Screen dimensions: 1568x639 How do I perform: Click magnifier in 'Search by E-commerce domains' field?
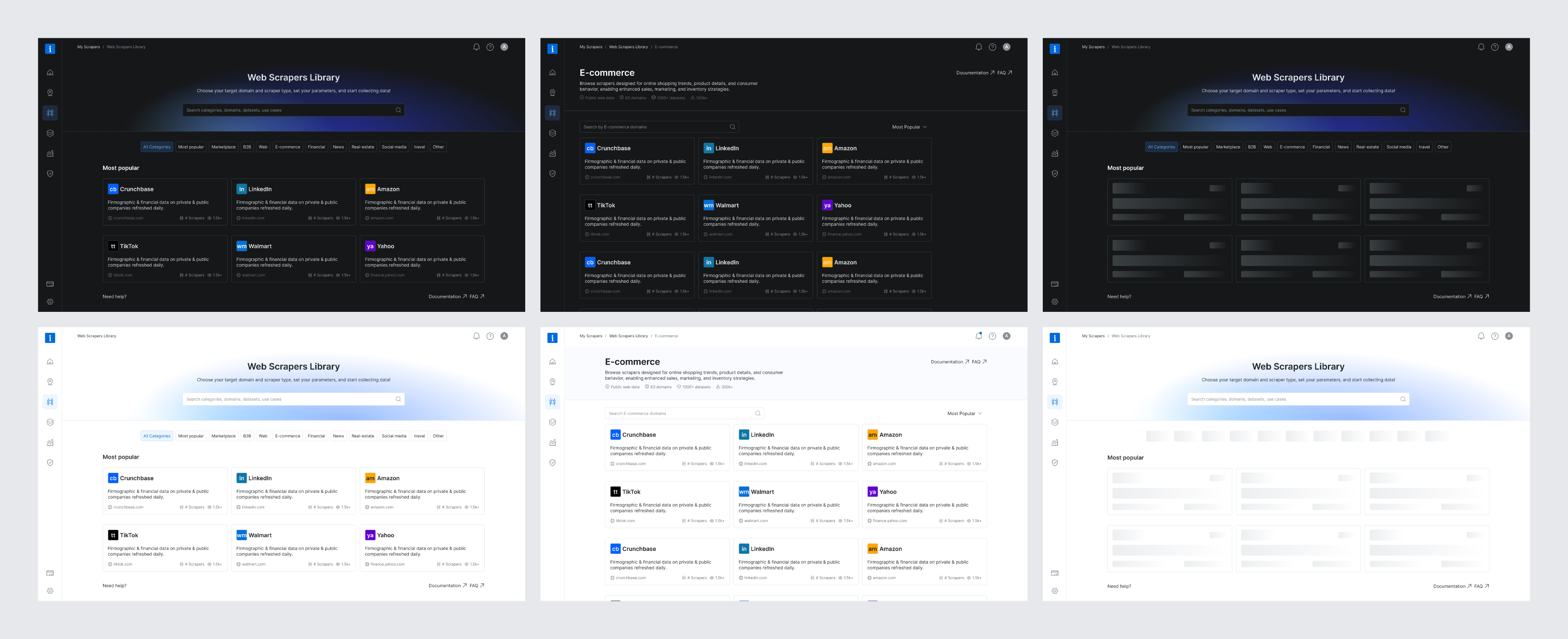coord(732,127)
